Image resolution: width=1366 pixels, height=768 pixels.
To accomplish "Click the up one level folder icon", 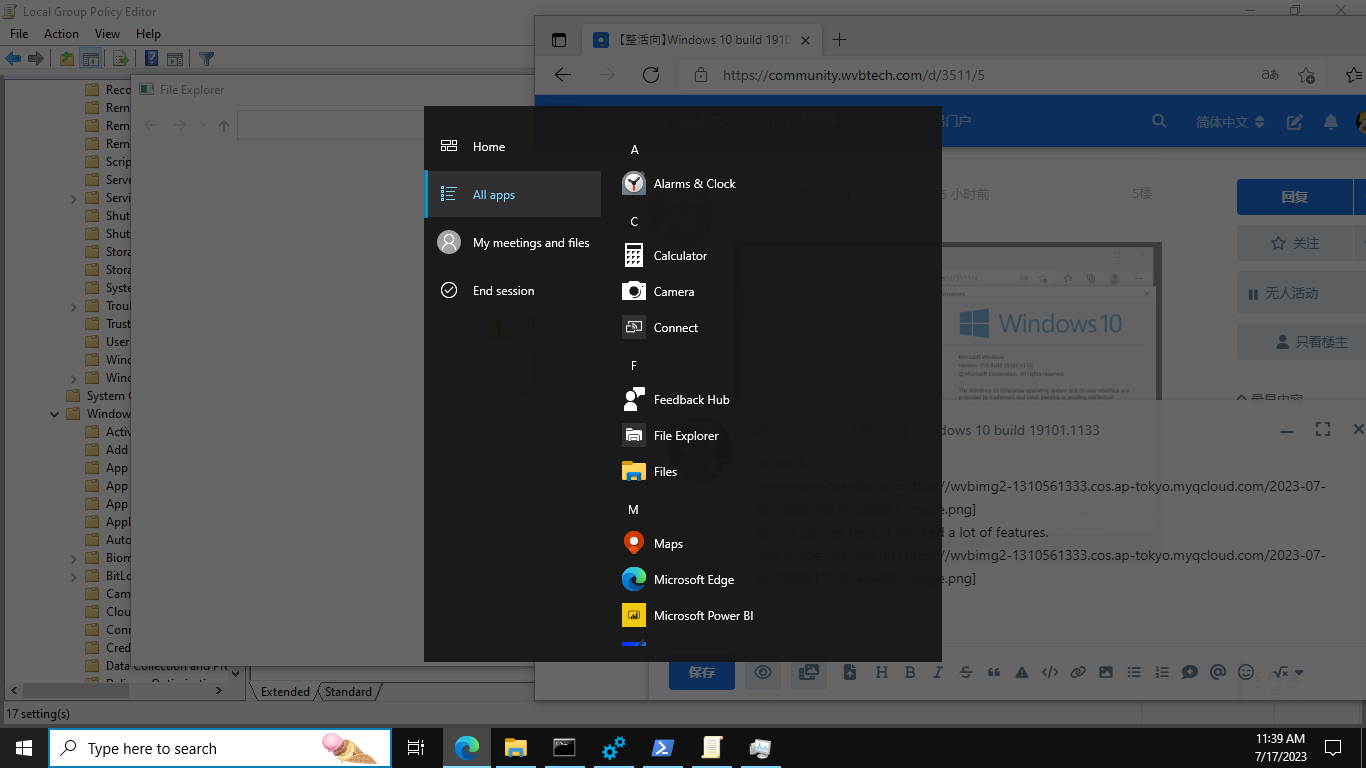I will pos(66,59).
